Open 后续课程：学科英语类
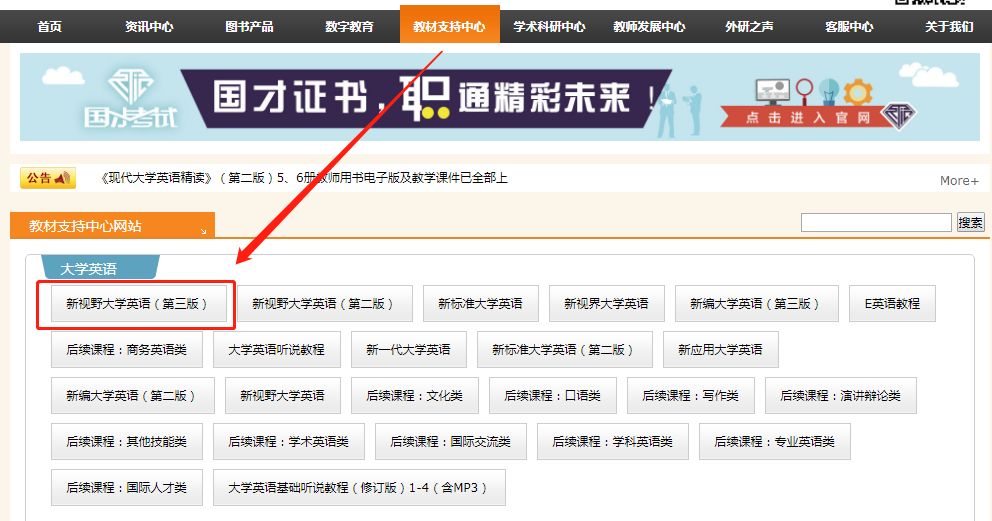Screen dimensions: 992x521 [612, 441]
